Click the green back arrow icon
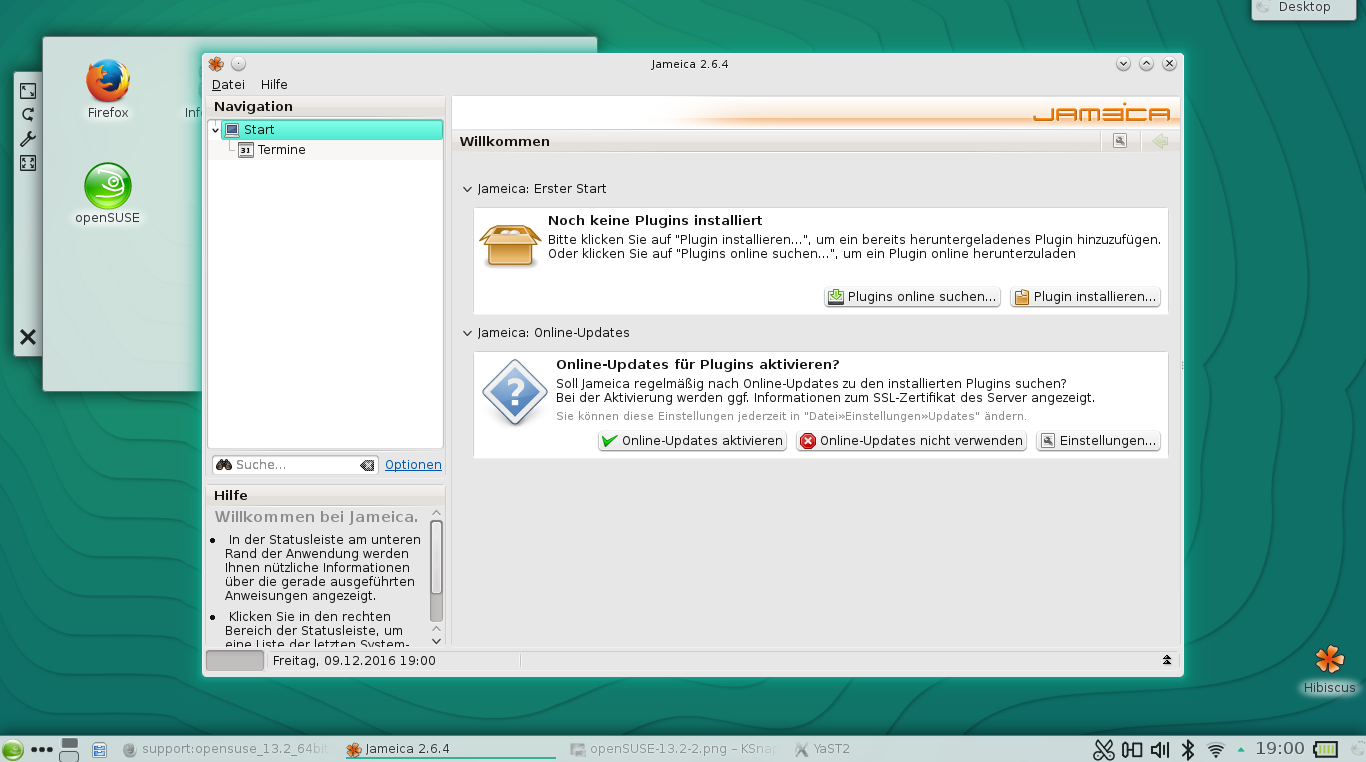 tap(1160, 142)
